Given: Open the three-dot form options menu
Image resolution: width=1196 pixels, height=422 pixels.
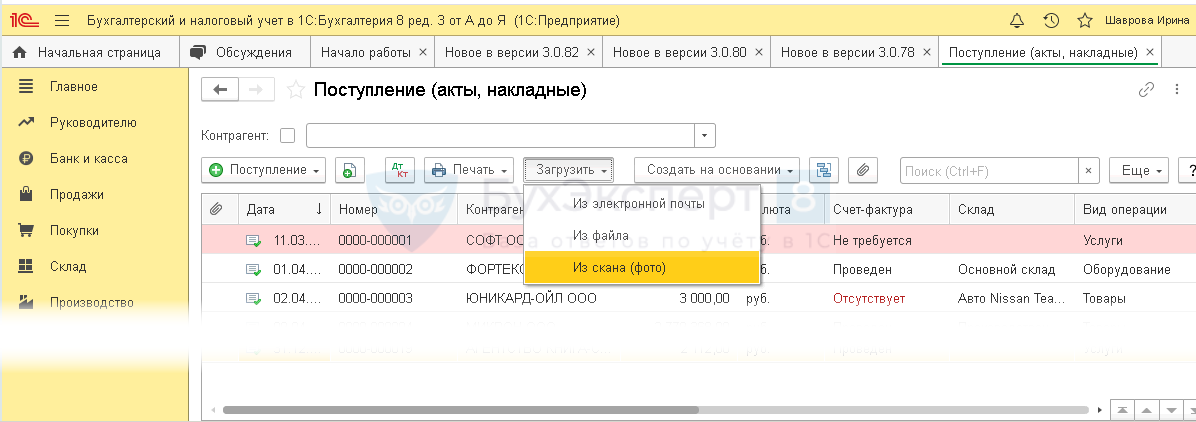Looking at the screenshot, I should click(x=1177, y=90).
